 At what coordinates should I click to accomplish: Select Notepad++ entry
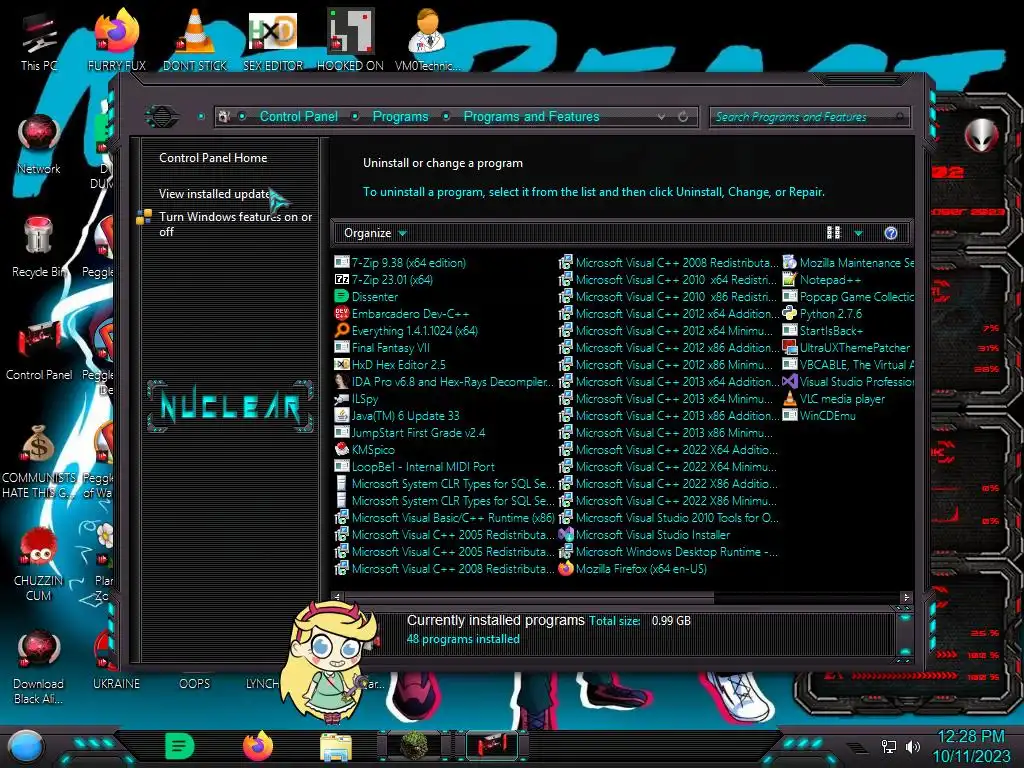click(x=822, y=280)
